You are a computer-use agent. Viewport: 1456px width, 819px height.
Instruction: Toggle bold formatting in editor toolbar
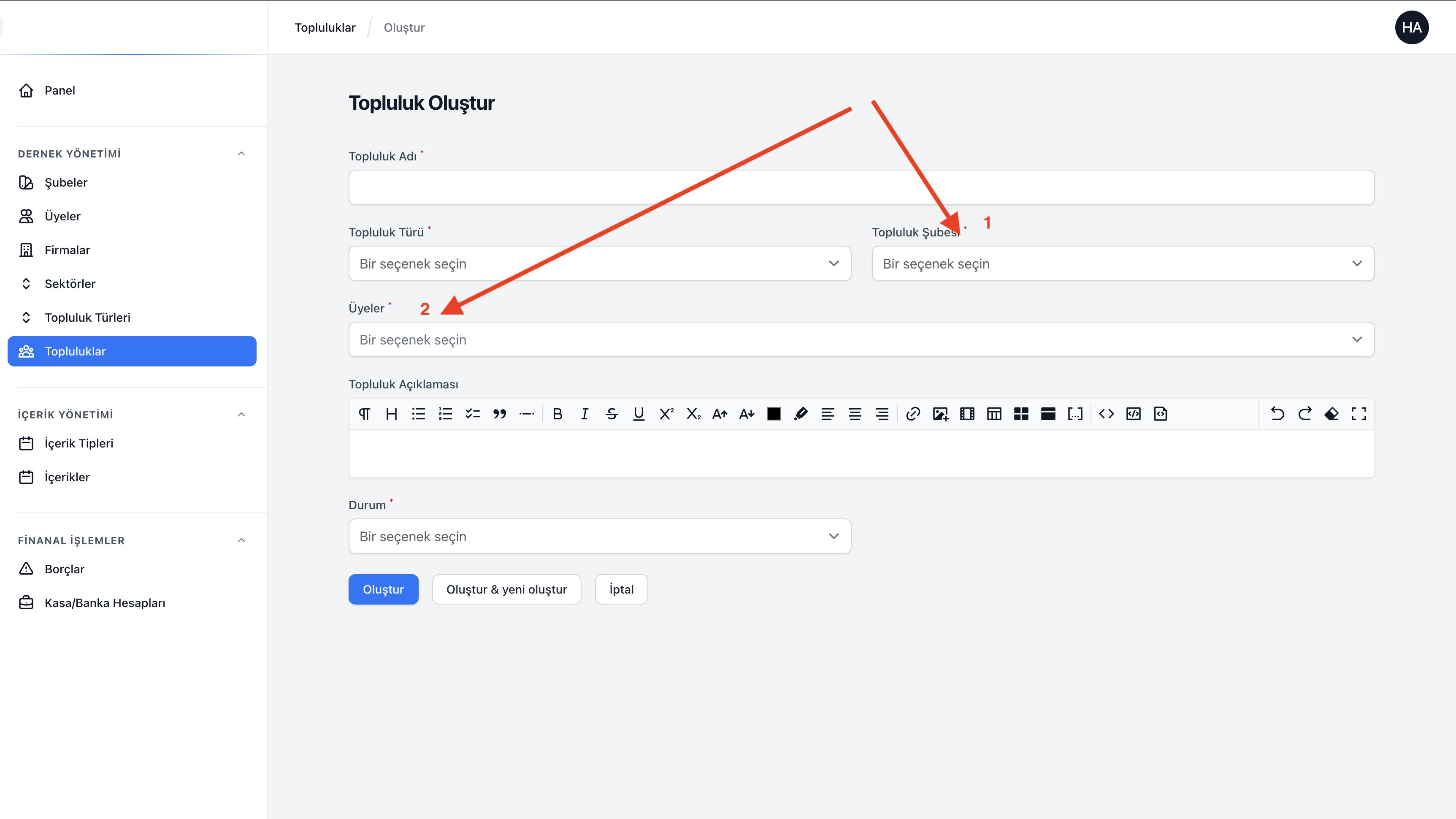pyautogui.click(x=558, y=414)
